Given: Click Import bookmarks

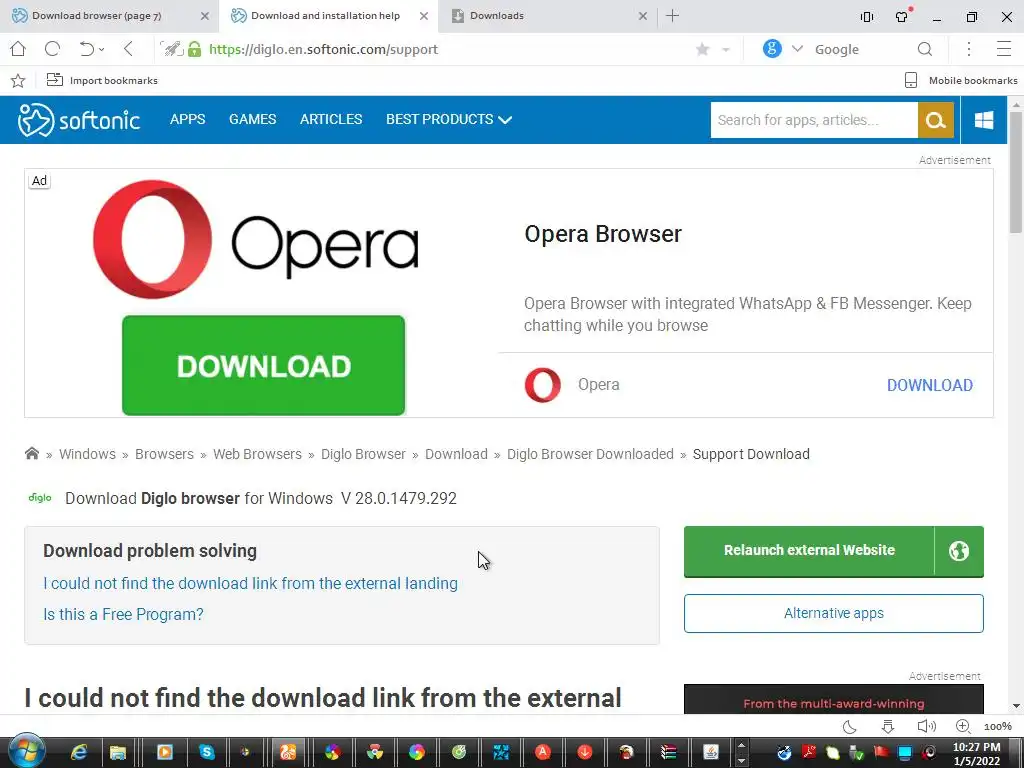Looking at the screenshot, I should coord(102,80).
